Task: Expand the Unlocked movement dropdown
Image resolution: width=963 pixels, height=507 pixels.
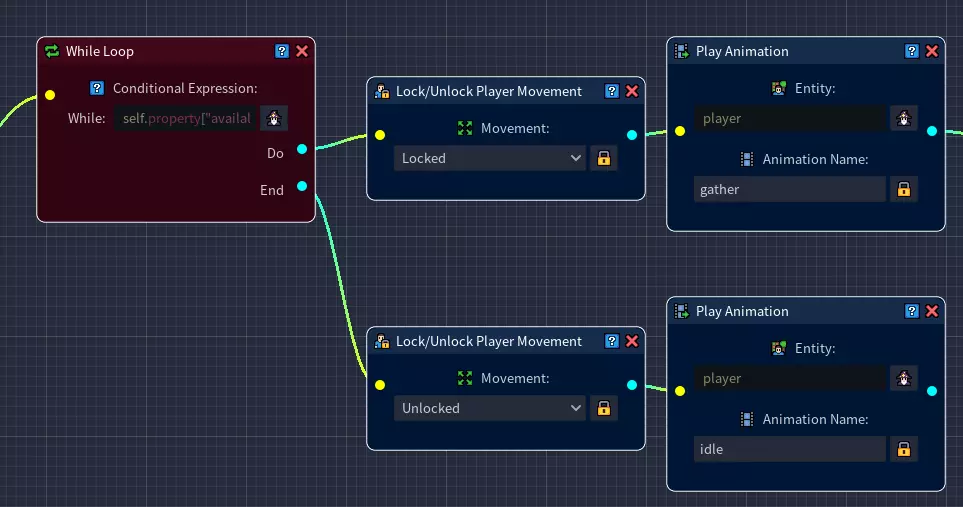Action: [489, 408]
